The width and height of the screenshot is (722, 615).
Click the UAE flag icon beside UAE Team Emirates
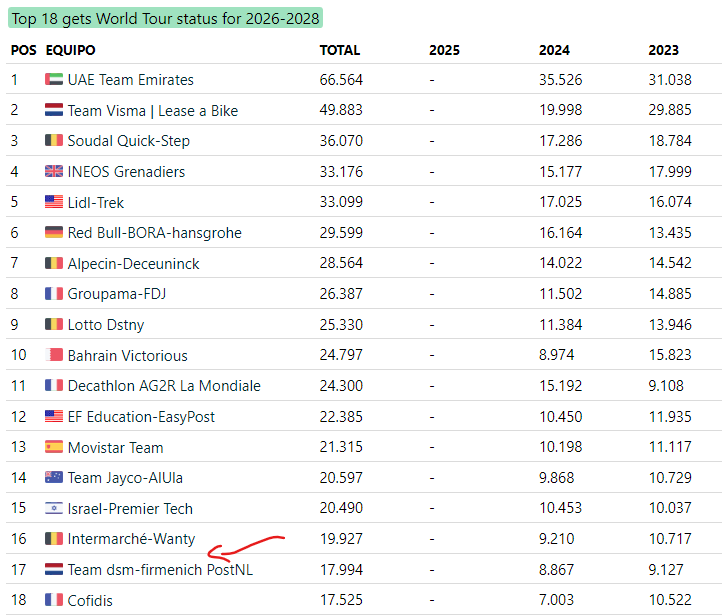pos(54,79)
